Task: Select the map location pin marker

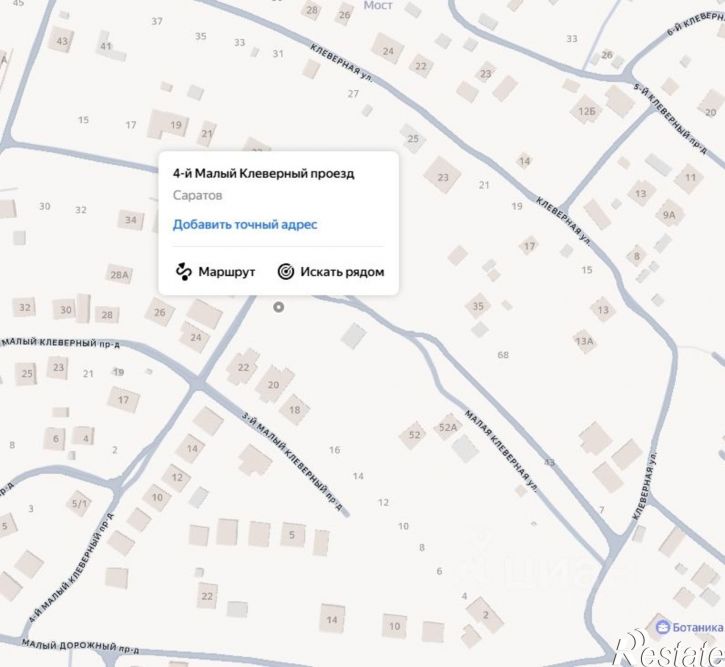Action: coord(278,307)
